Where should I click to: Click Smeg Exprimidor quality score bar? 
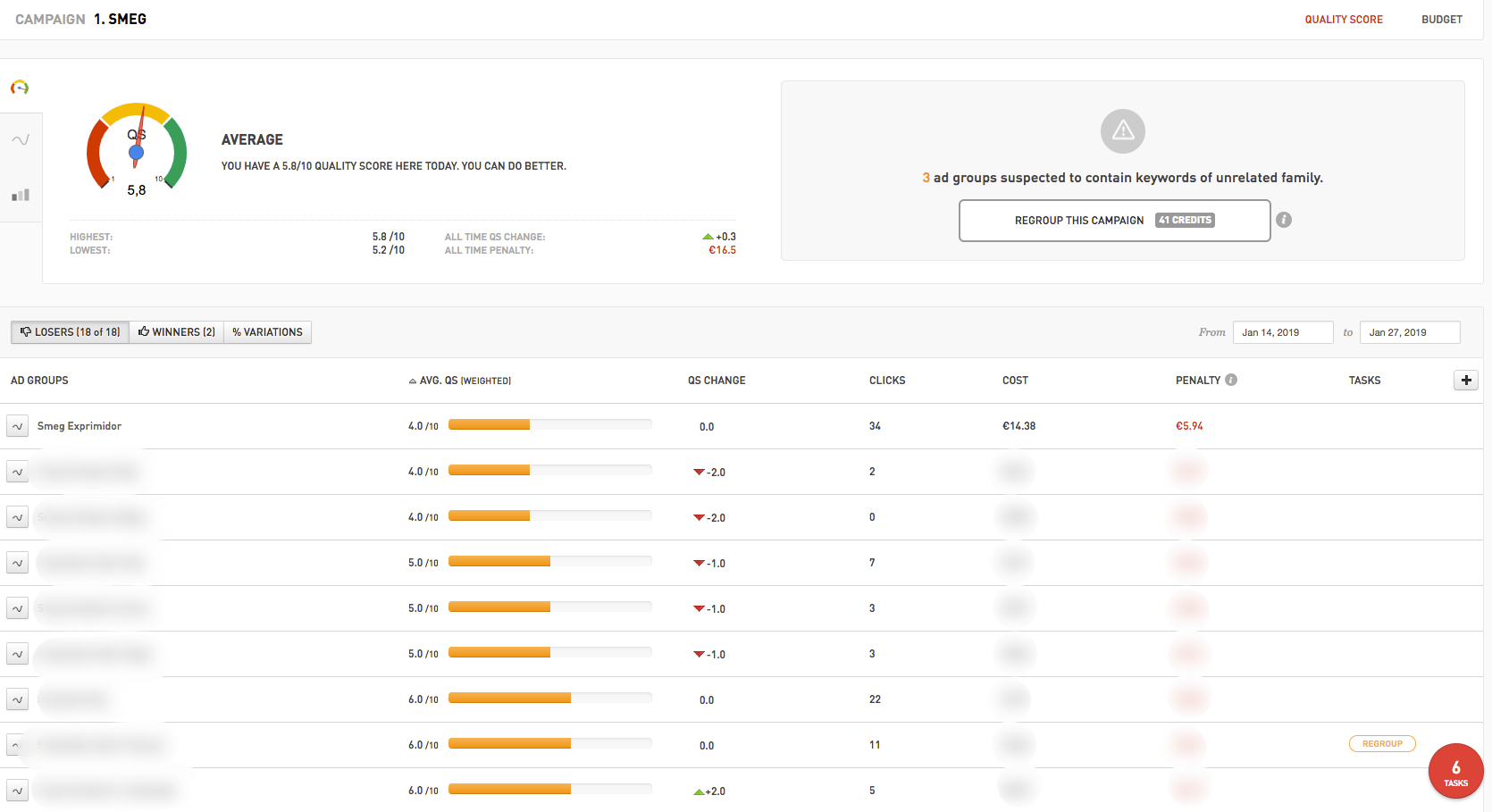(x=550, y=425)
